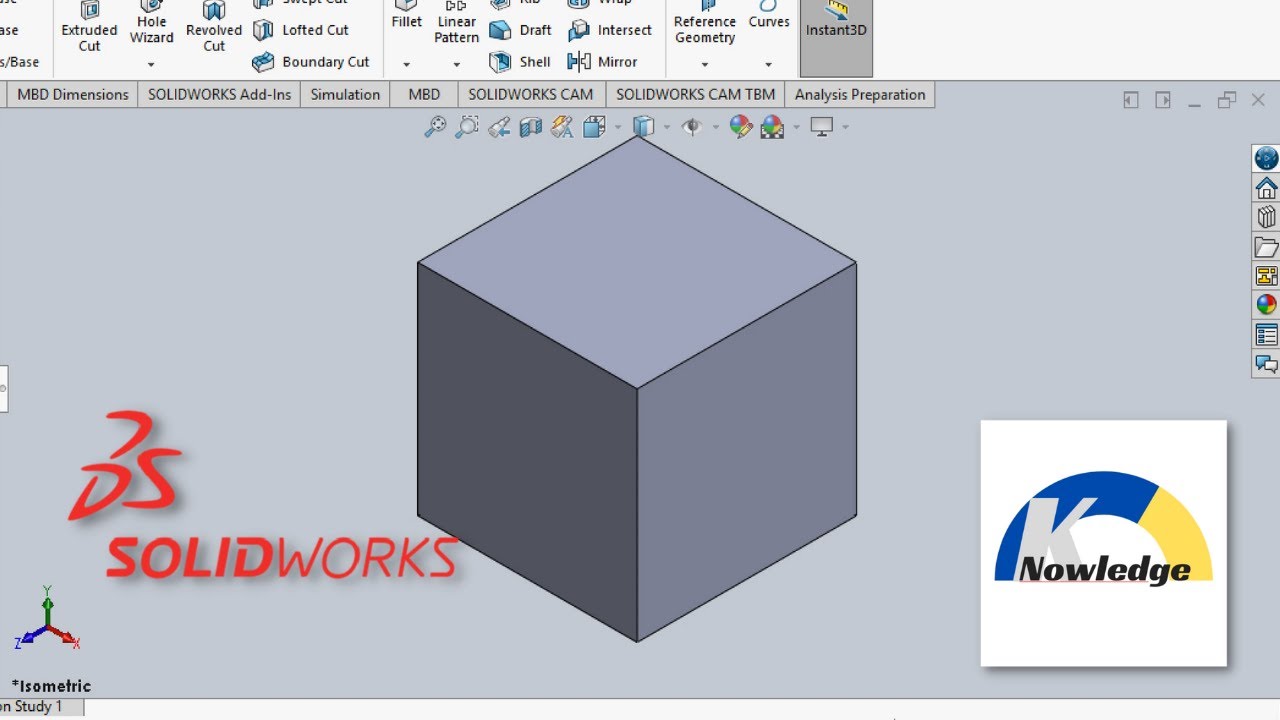Choose the Lofted Cut command
The width and height of the screenshot is (1280, 720).
coord(301,30)
